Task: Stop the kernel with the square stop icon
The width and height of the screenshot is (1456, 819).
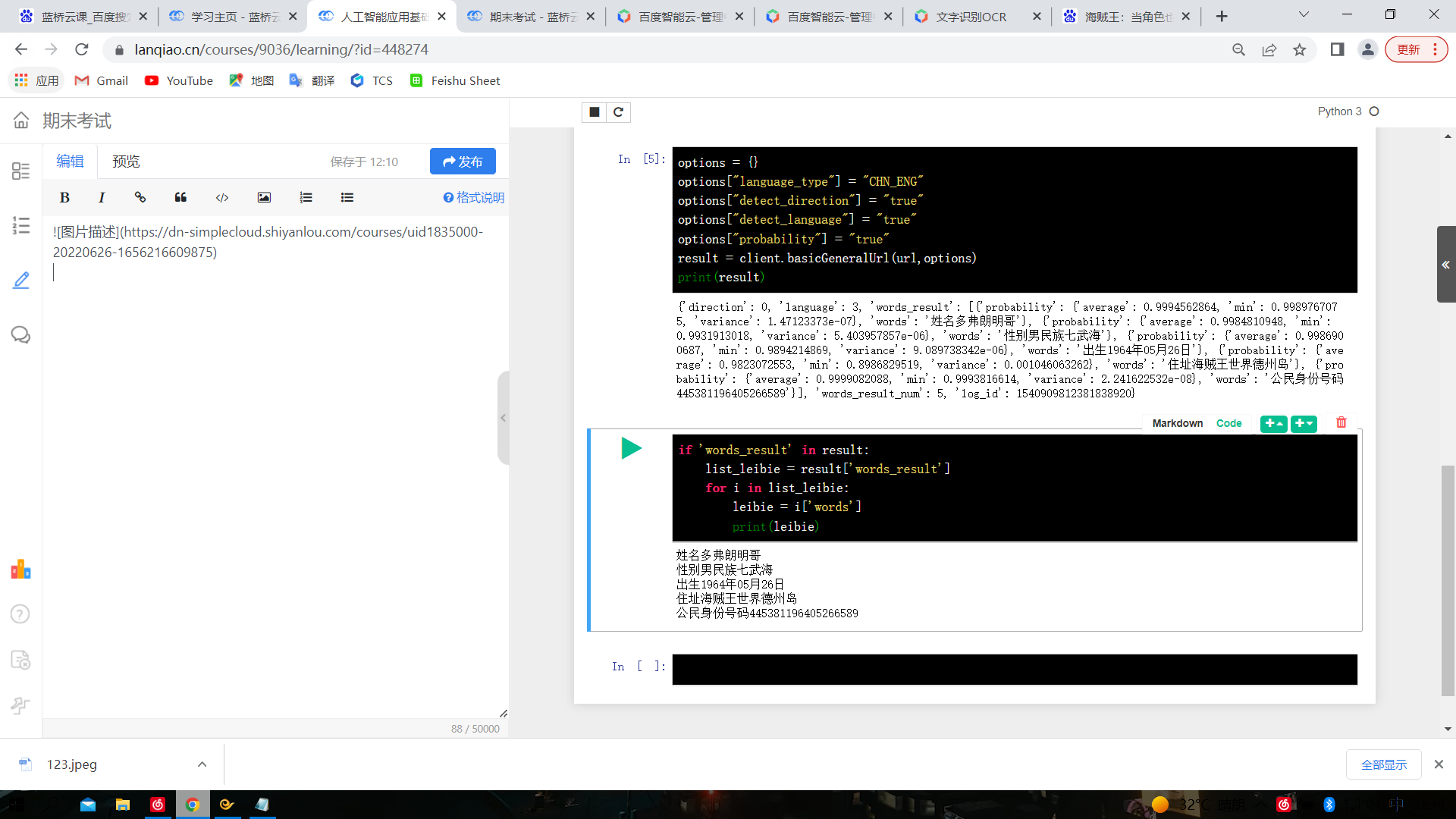Action: 595,112
